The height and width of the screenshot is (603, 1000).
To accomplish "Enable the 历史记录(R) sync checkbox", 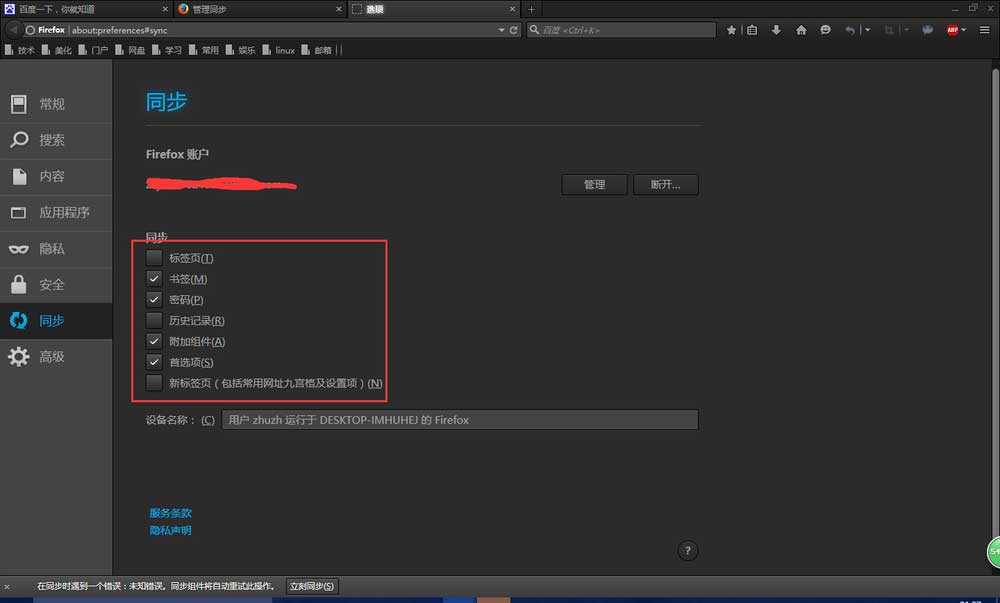I will click(x=154, y=320).
